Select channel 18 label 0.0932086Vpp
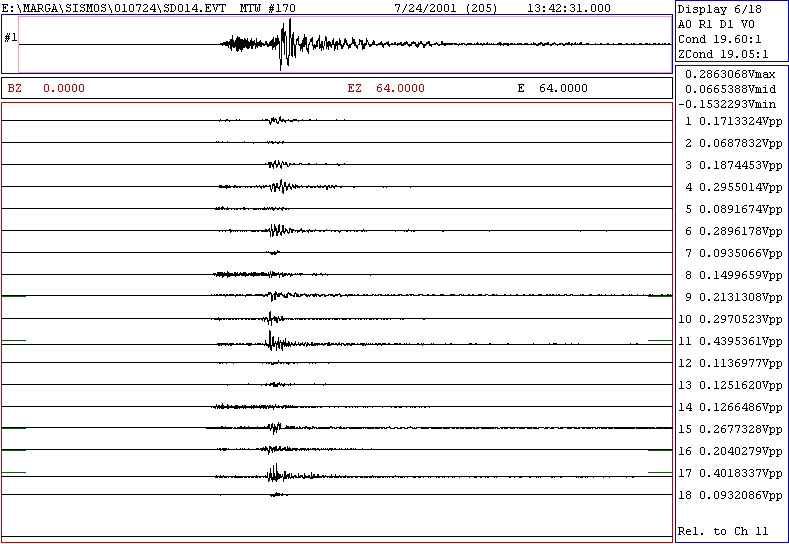 point(730,495)
